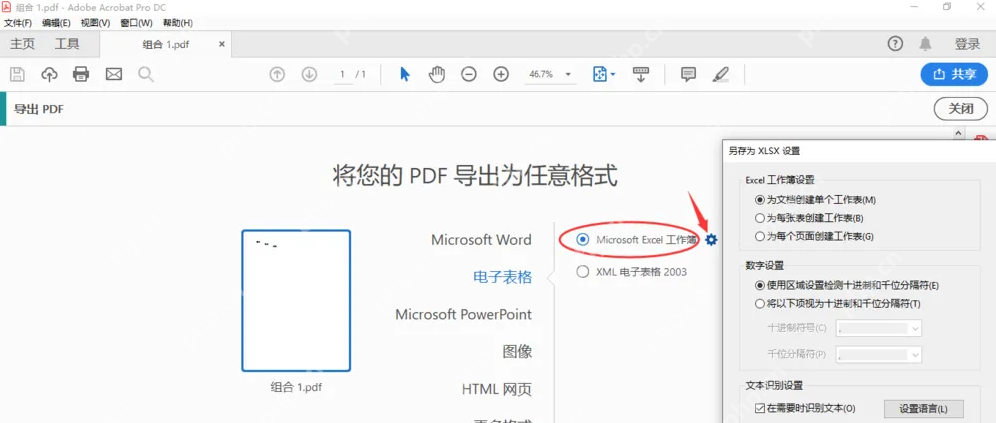Switch to the 工具 tab
Screen dimensions: 996x423
coord(67,44)
